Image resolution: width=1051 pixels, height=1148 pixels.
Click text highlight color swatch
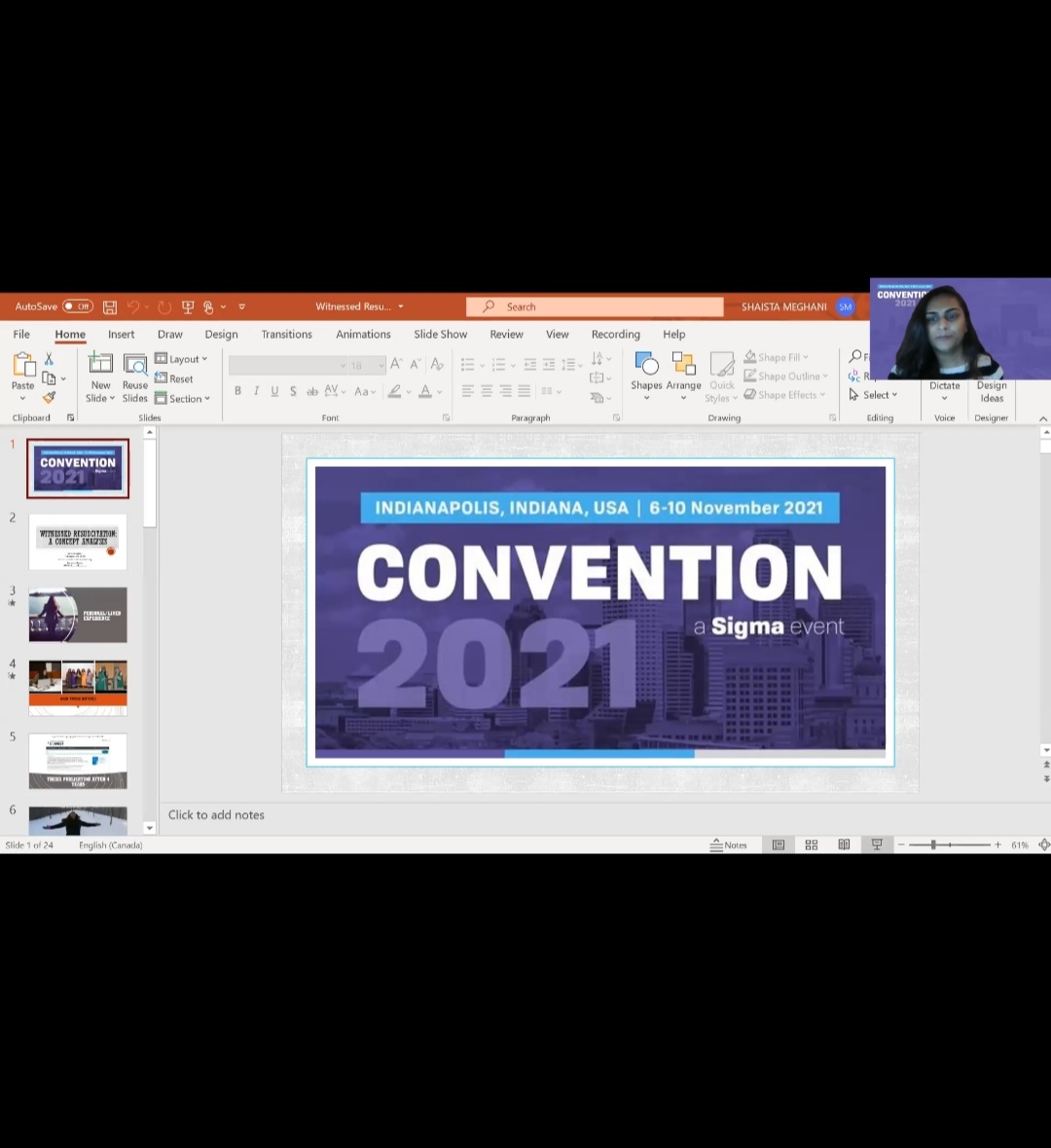[x=394, y=392]
